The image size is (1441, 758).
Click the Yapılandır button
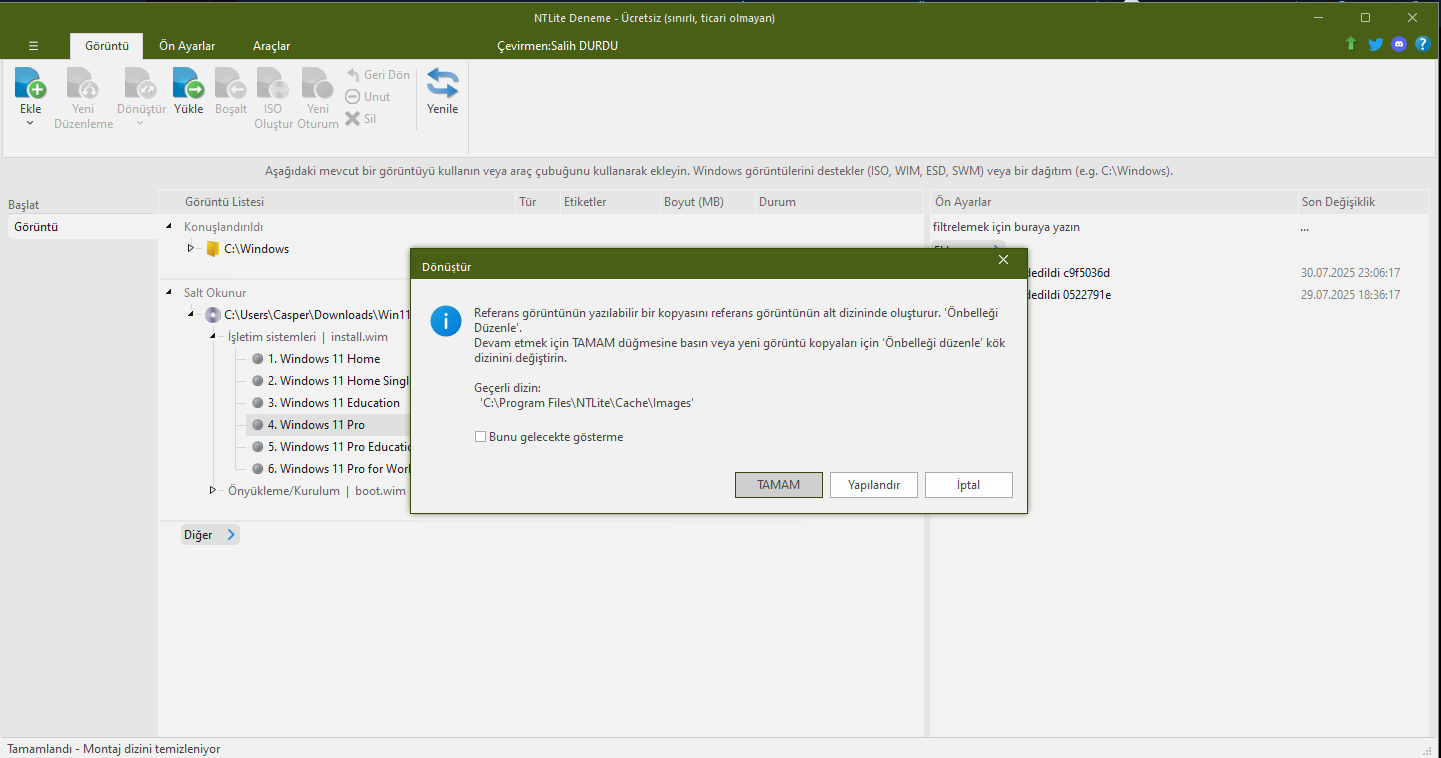874,485
